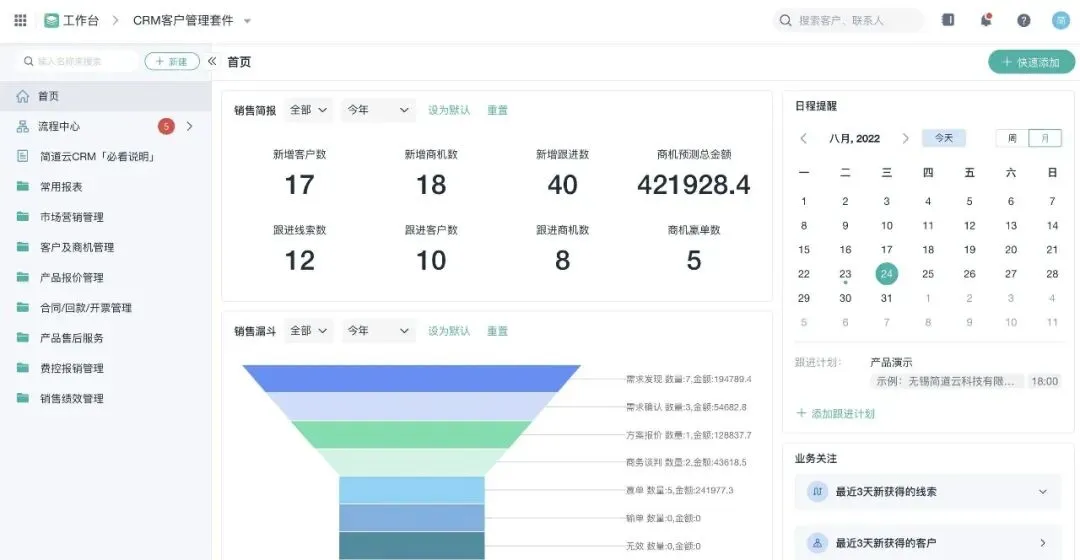Click the light blue 赢单 funnel segment

click(411, 490)
